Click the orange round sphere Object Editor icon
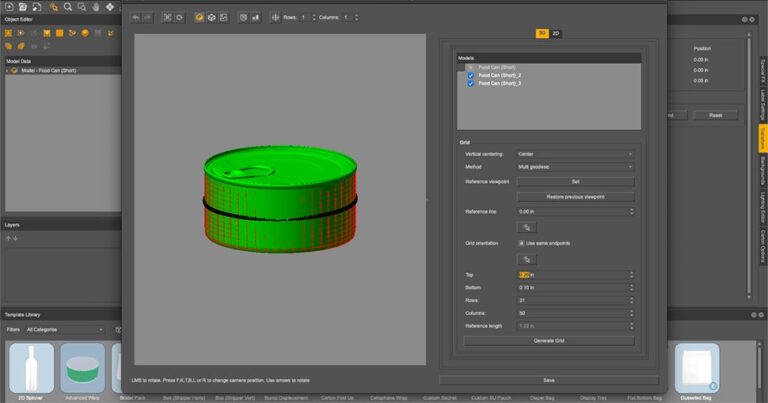 [85, 33]
